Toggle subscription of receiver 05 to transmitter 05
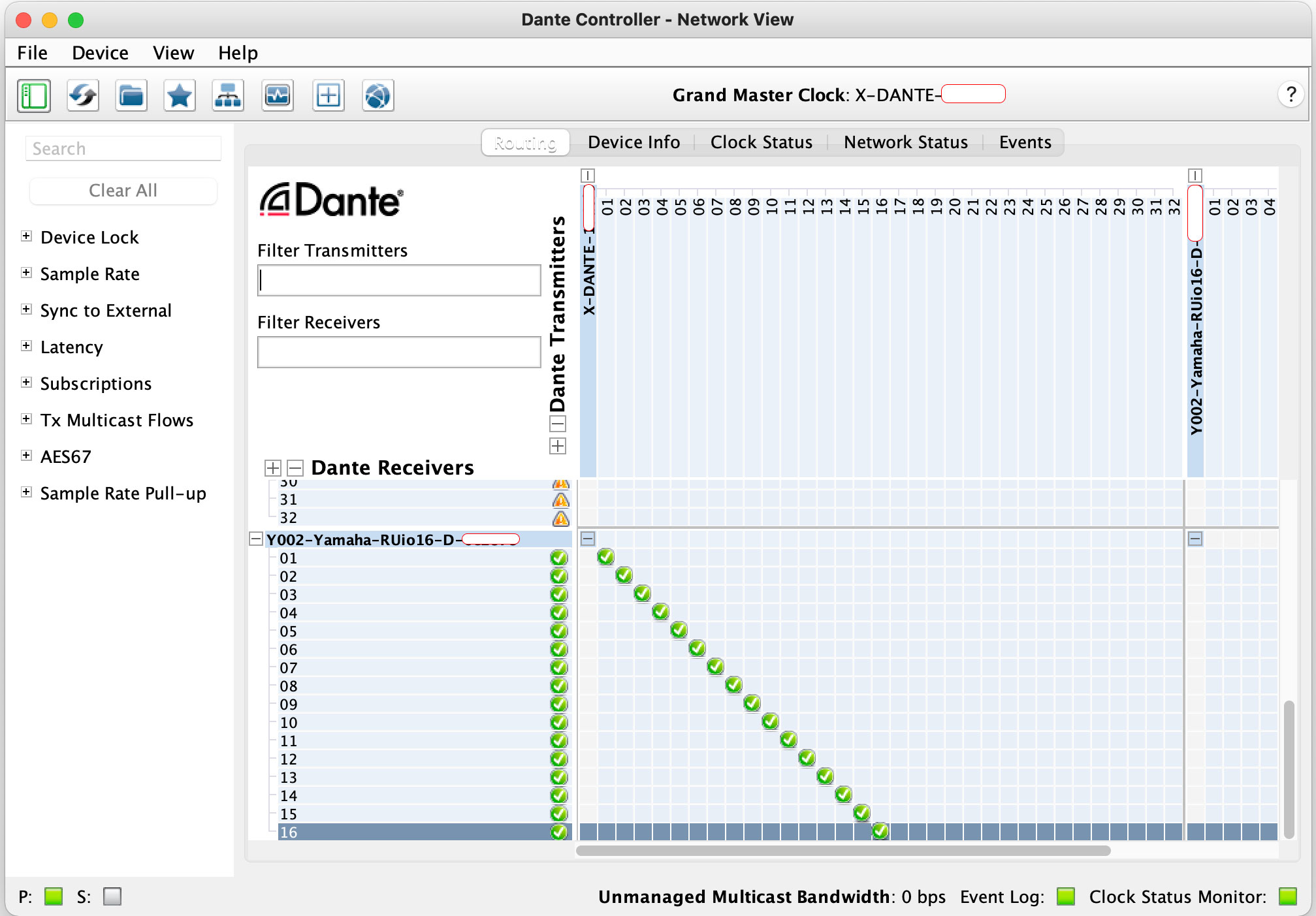Screen dimensions: 1316x916 coord(679,630)
